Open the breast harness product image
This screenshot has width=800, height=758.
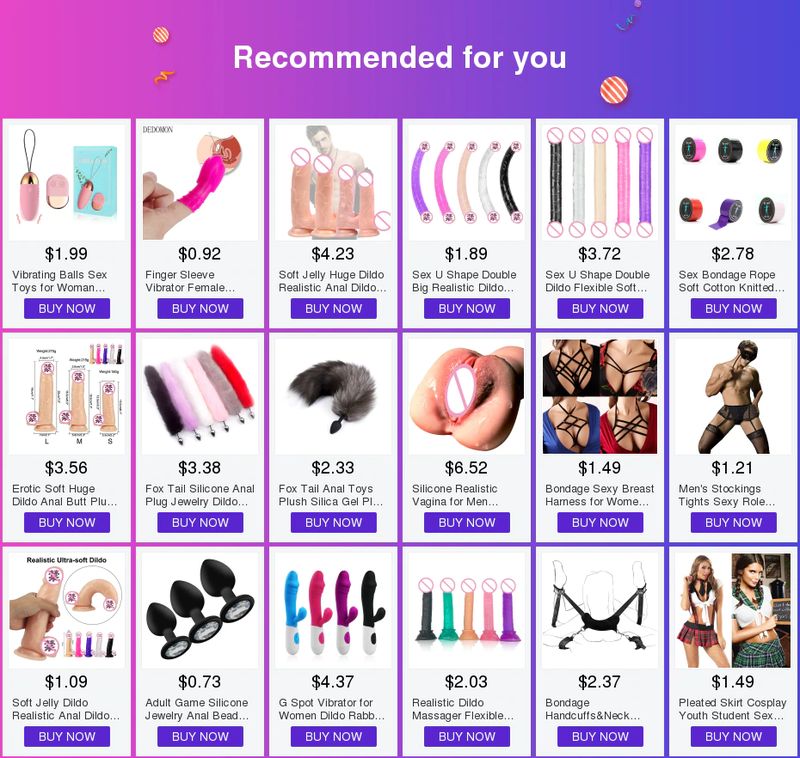pyautogui.click(x=599, y=396)
